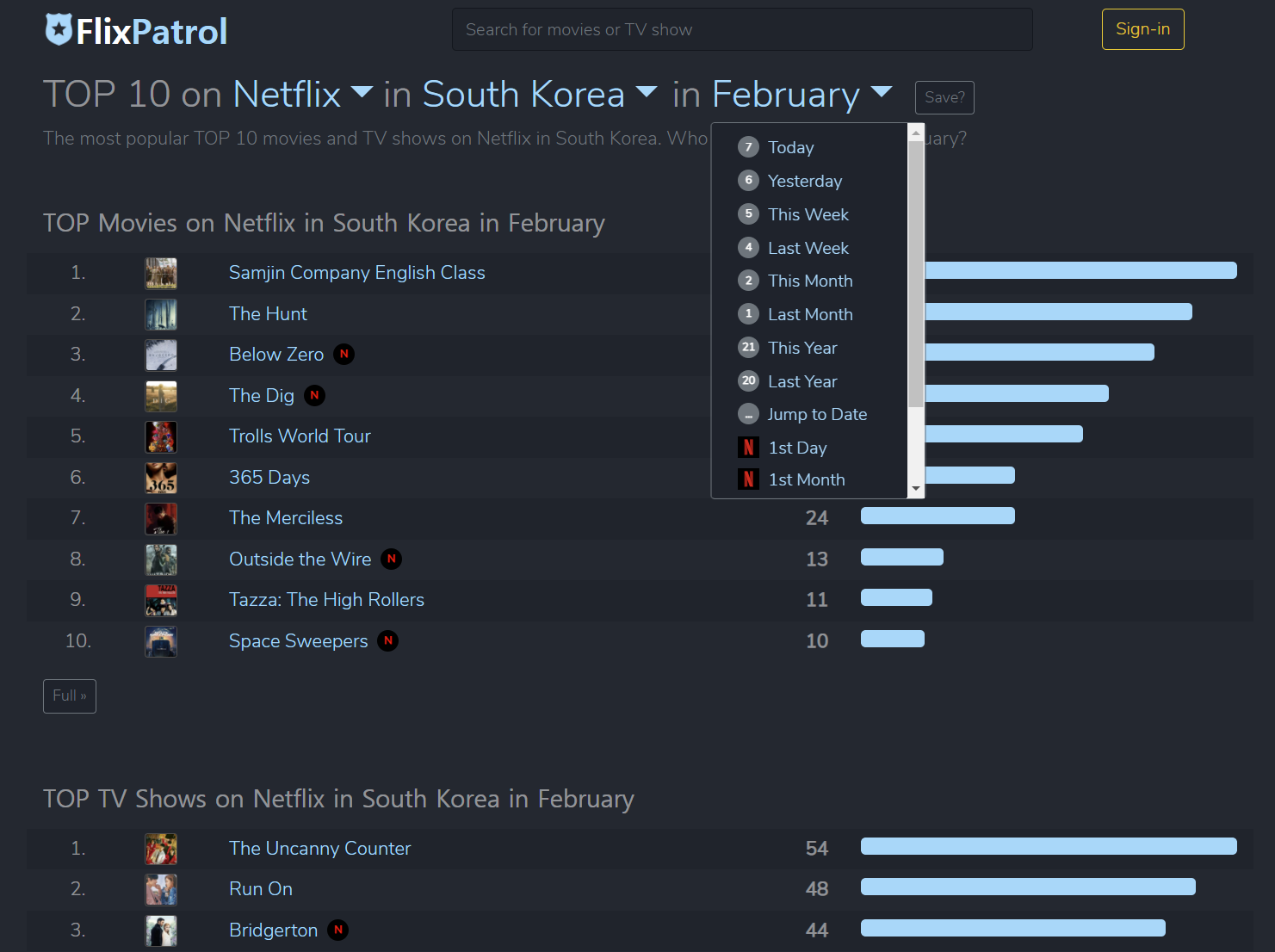The width and height of the screenshot is (1275, 952).
Task: Click Netflix badge next to The Dig
Action: click(314, 395)
